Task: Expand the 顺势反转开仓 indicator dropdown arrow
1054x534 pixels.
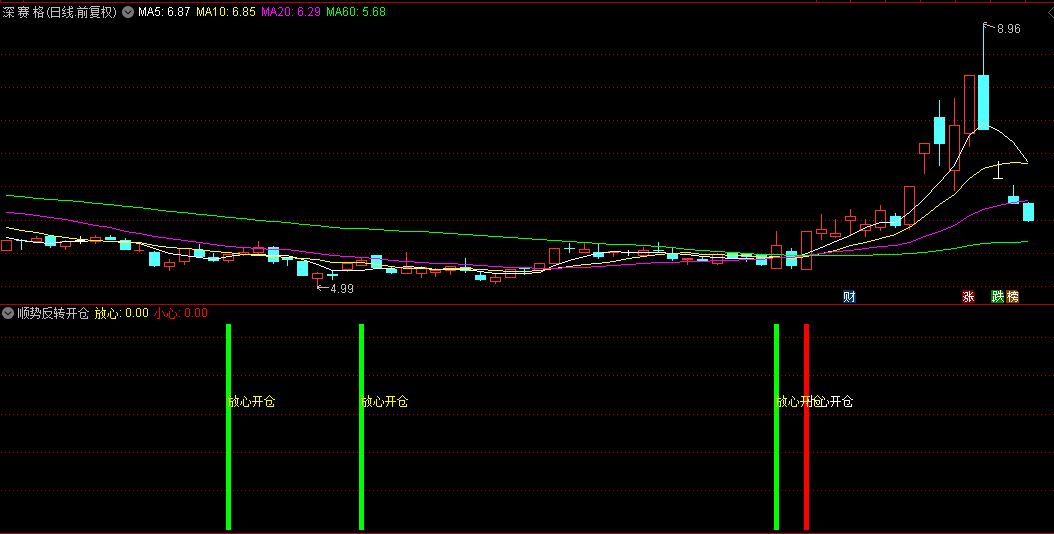Action: tap(8, 313)
